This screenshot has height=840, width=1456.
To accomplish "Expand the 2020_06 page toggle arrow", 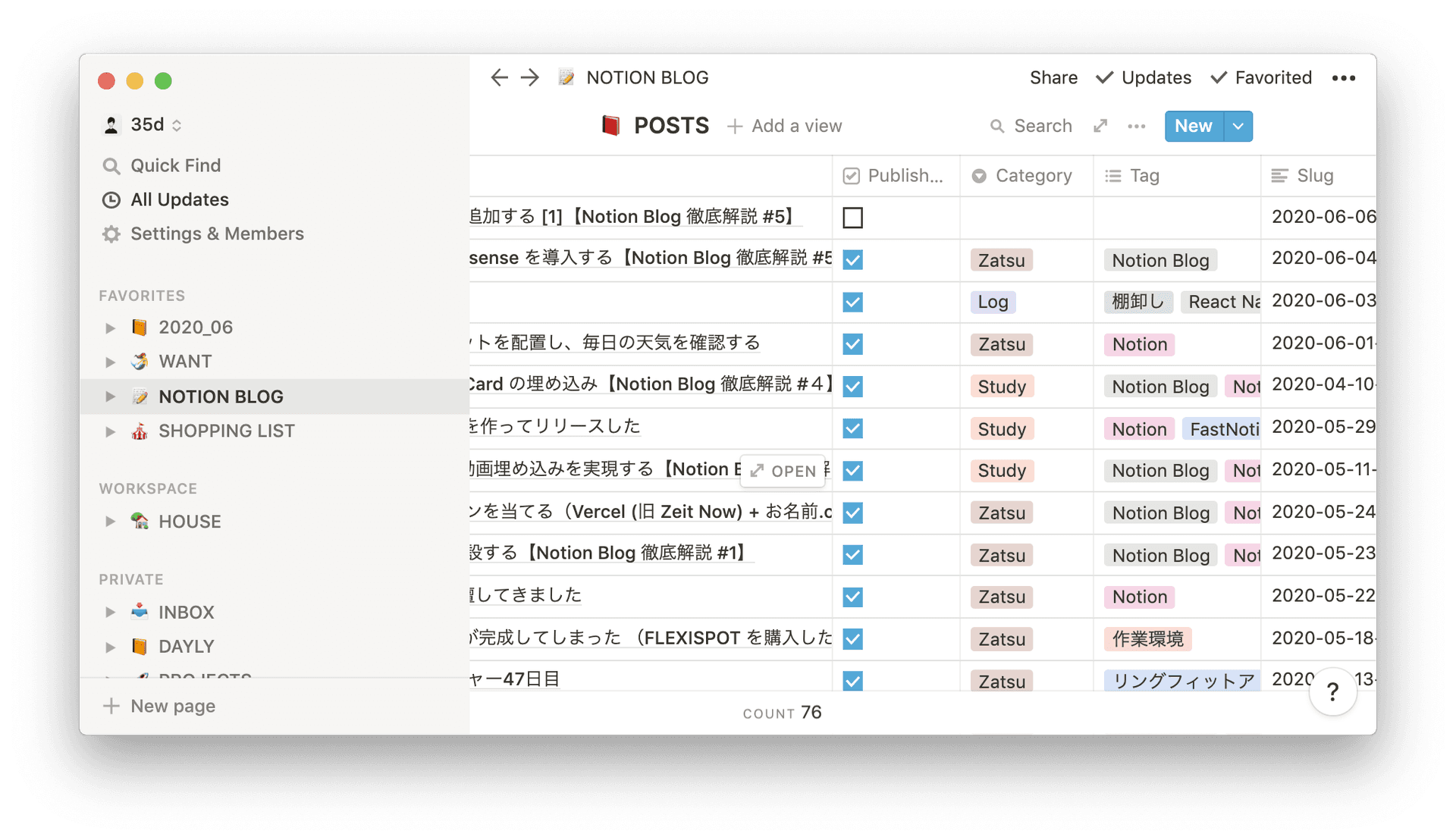I will pos(111,328).
